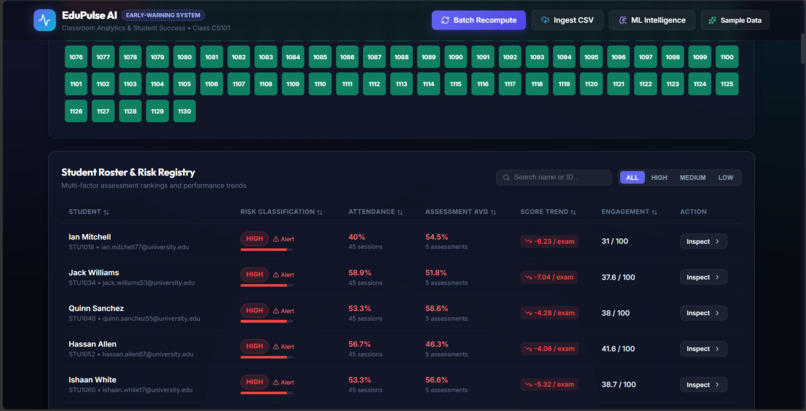Filter roster by MEDIUM risk
The height and width of the screenshot is (411, 806).
click(x=692, y=177)
